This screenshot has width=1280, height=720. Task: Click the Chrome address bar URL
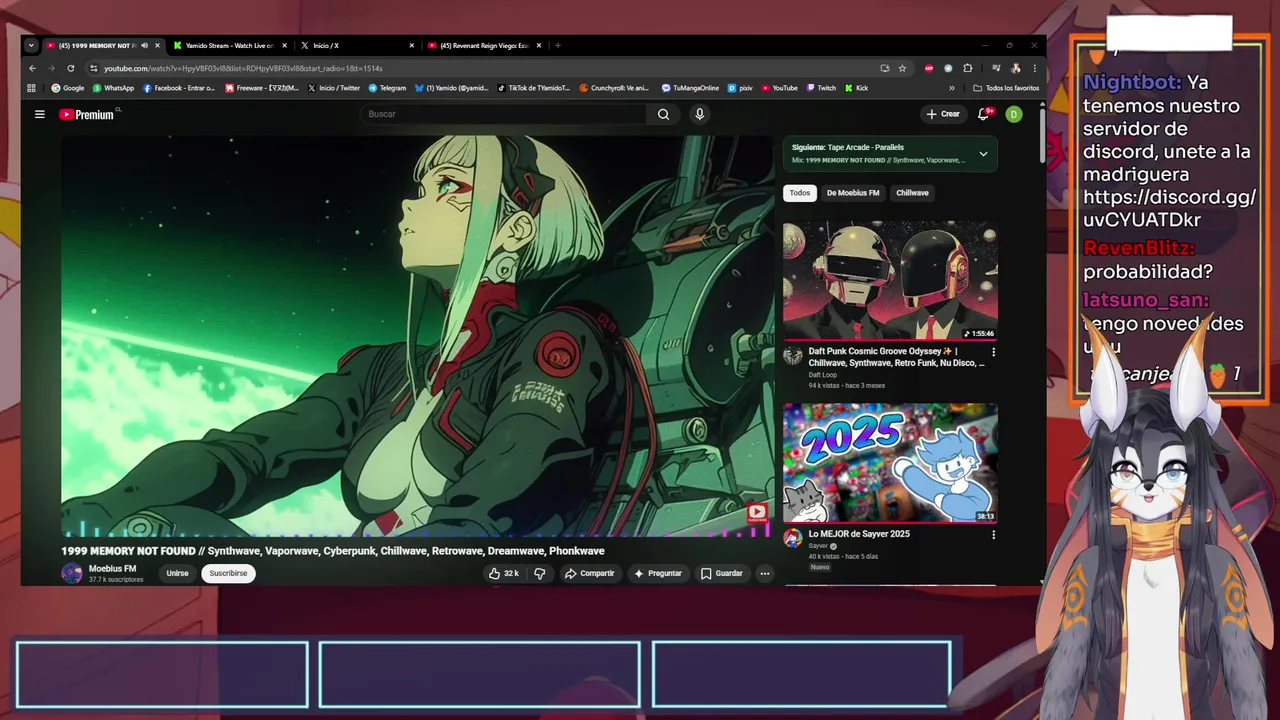click(243, 68)
